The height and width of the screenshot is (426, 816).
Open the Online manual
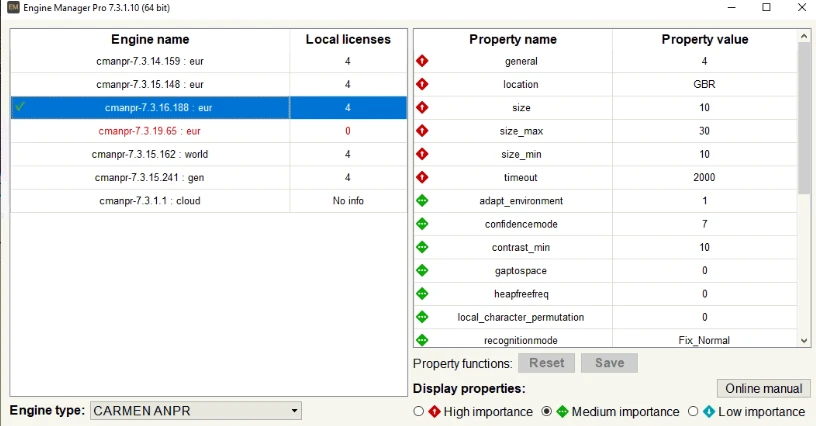(x=763, y=389)
